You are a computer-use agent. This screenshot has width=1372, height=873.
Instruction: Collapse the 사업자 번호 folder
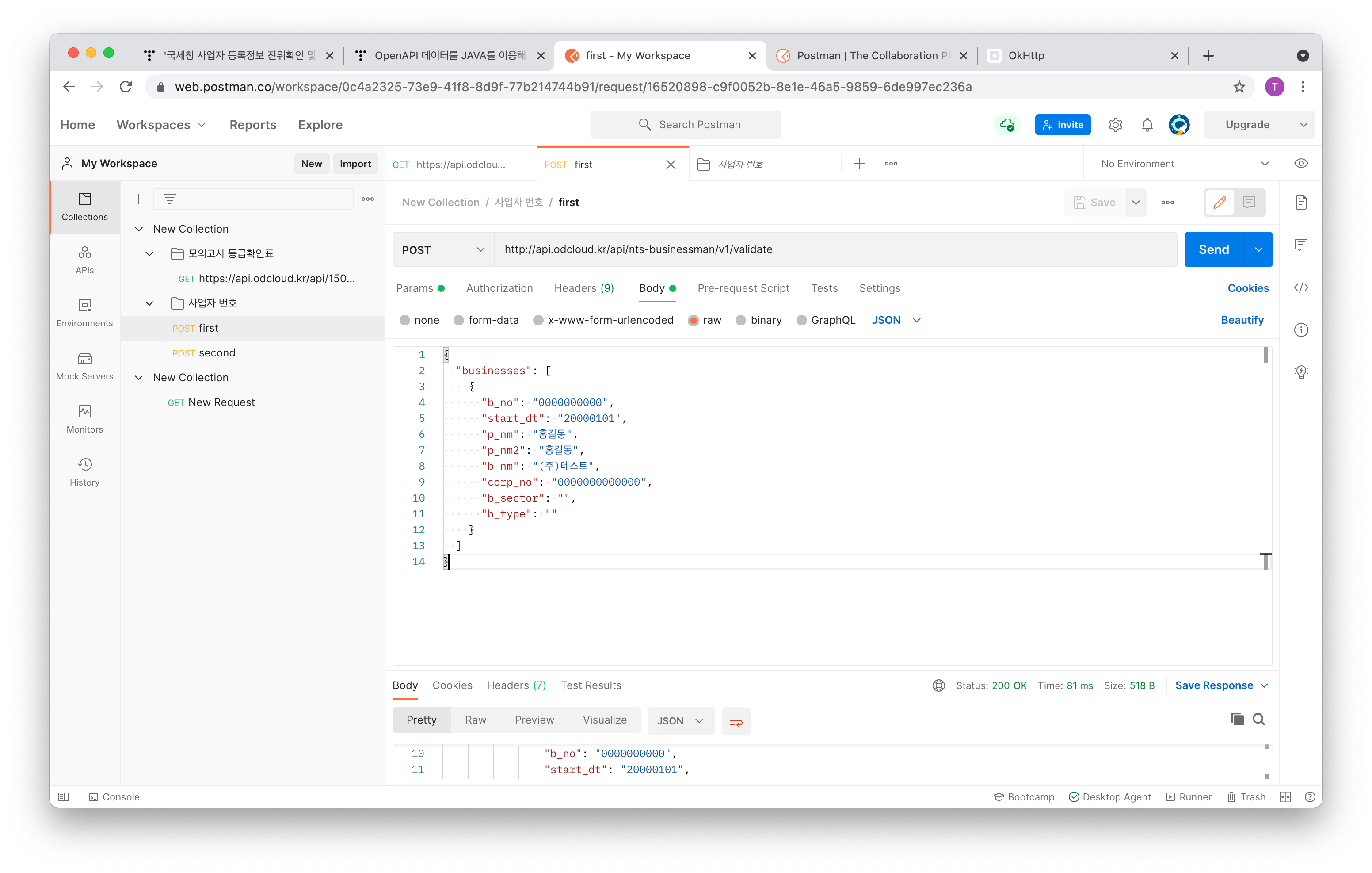[149, 303]
